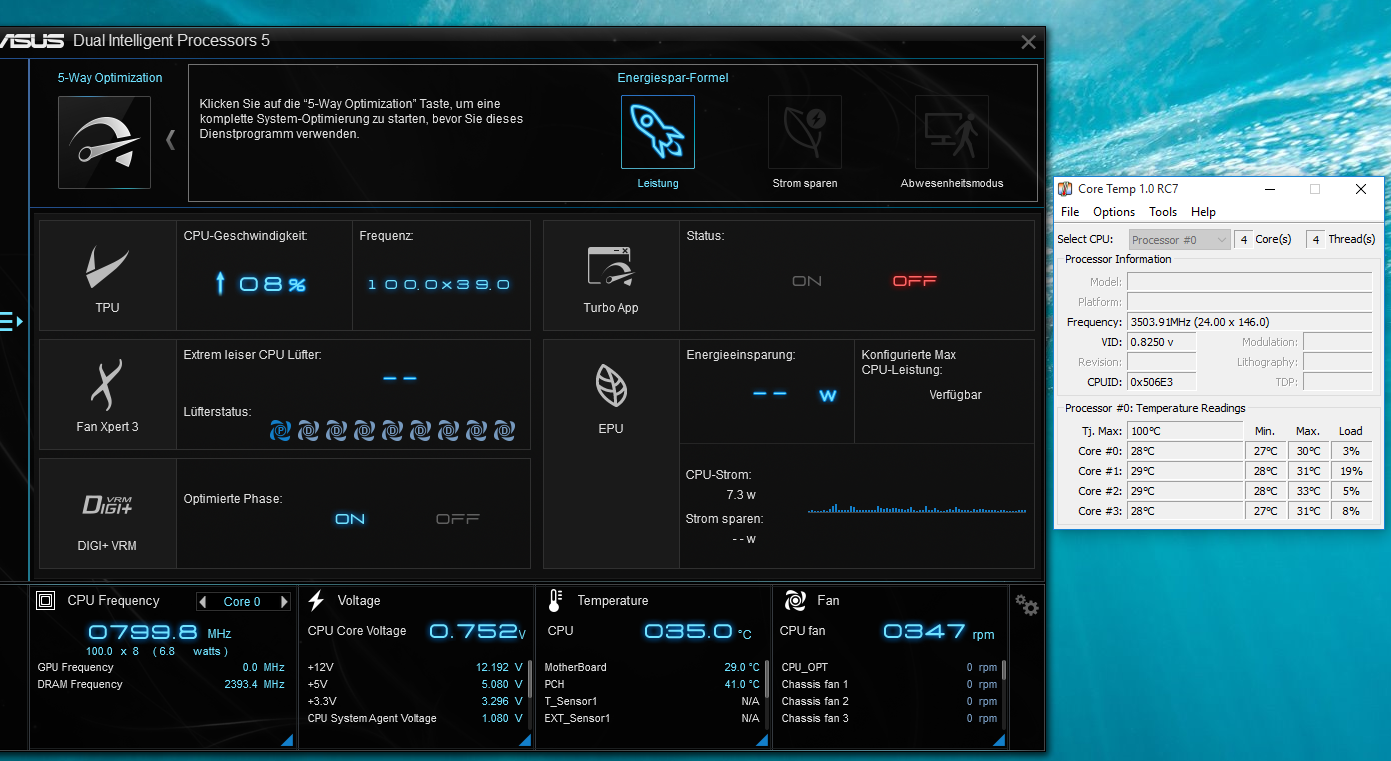Select the Leistung rocket power mode
Screen dimensions: 1391x761
click(x=658, y=132)
